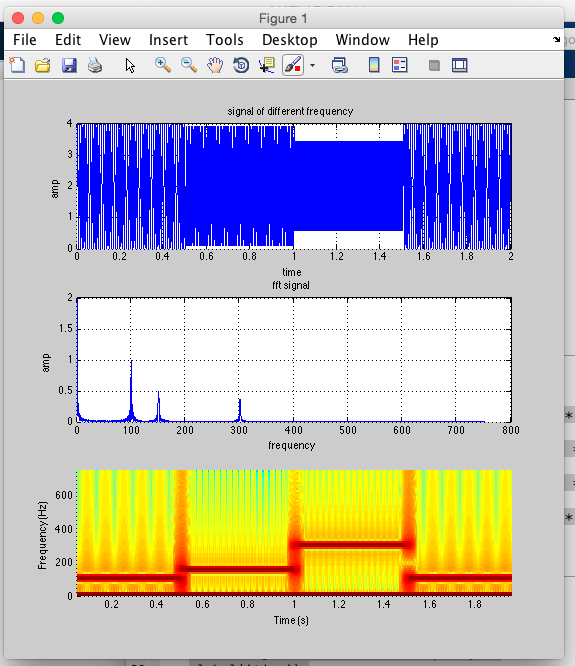Insert a colorbar using the toolbar icon

(x=374, y=65)
